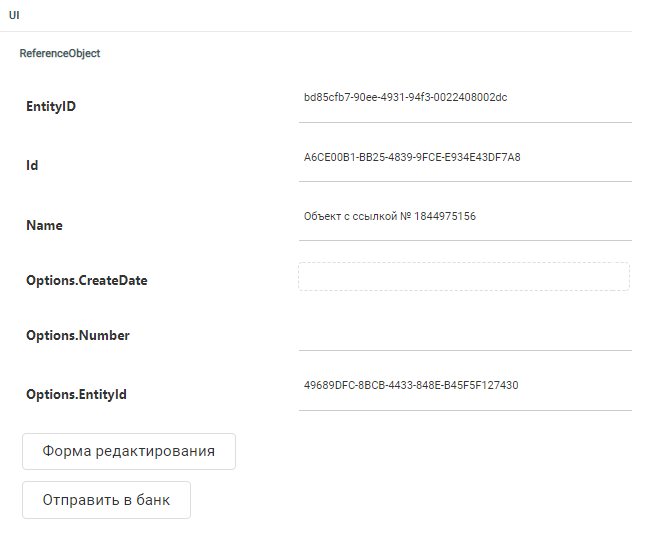Click the Id field label
The image size is (660, 538).
point(32,165)
